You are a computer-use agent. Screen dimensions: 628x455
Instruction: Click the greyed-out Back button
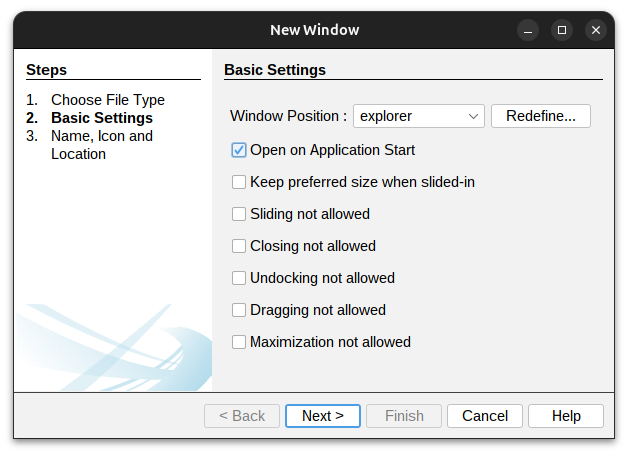242,416
